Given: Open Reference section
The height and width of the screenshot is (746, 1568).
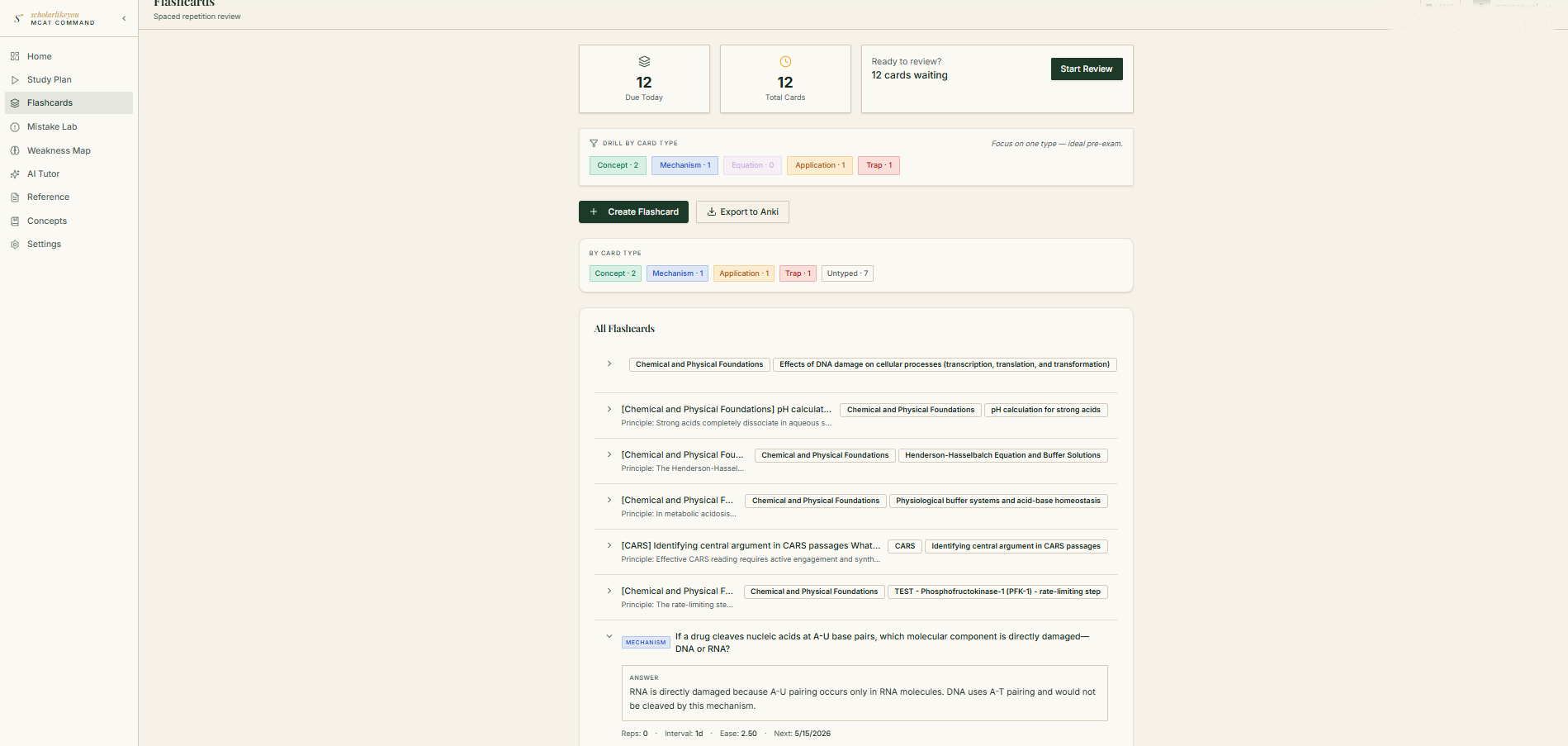Looking at the screenshot, I should tap(69, 197).
